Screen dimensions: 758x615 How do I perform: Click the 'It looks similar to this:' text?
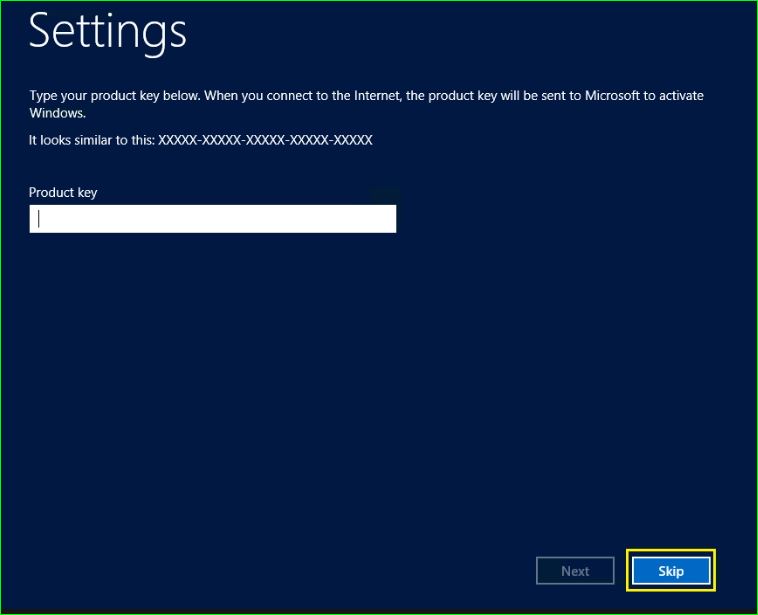pyautogui.click(x=91, y=141)
